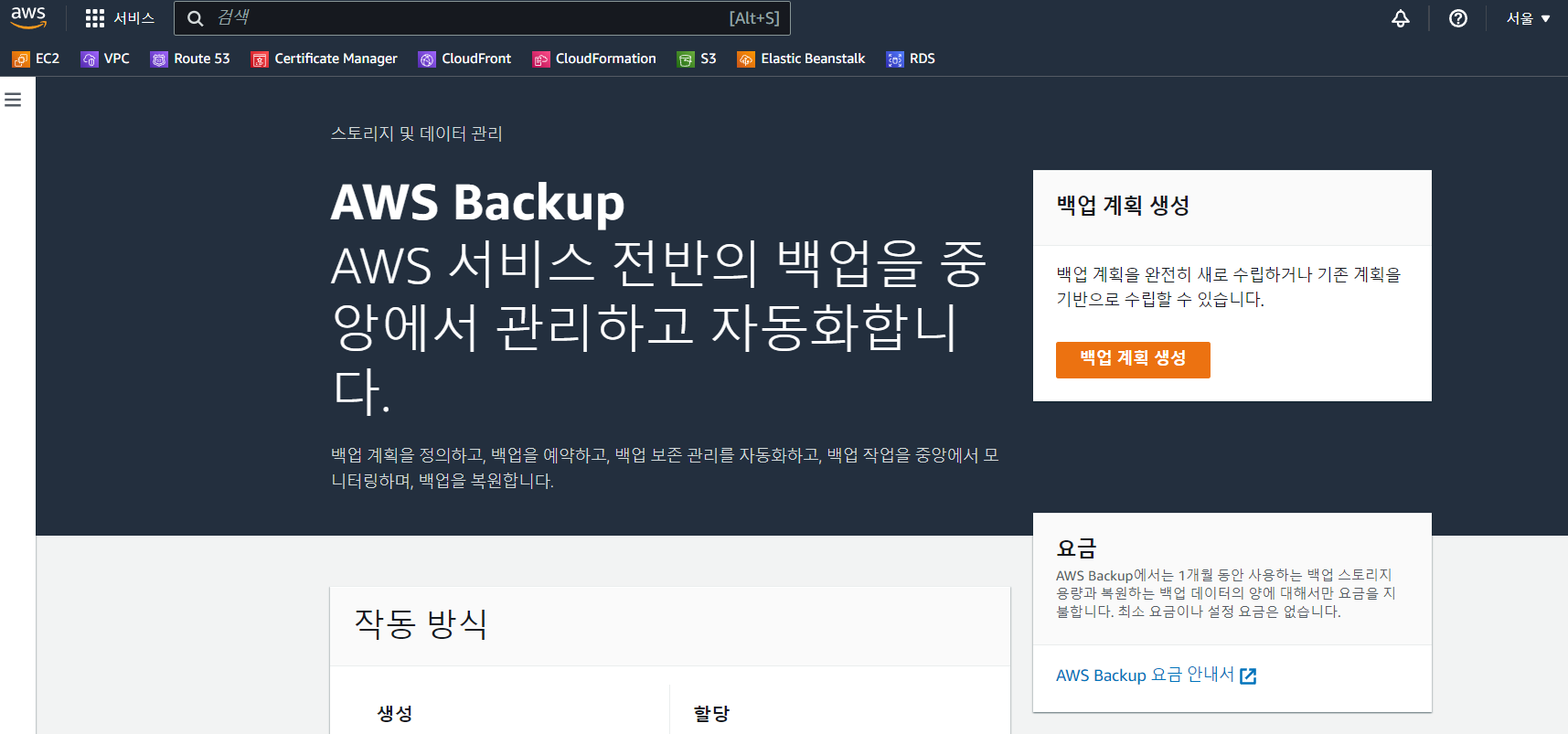Click the external link icon beside 요금 안내서

pos(1248,676)
